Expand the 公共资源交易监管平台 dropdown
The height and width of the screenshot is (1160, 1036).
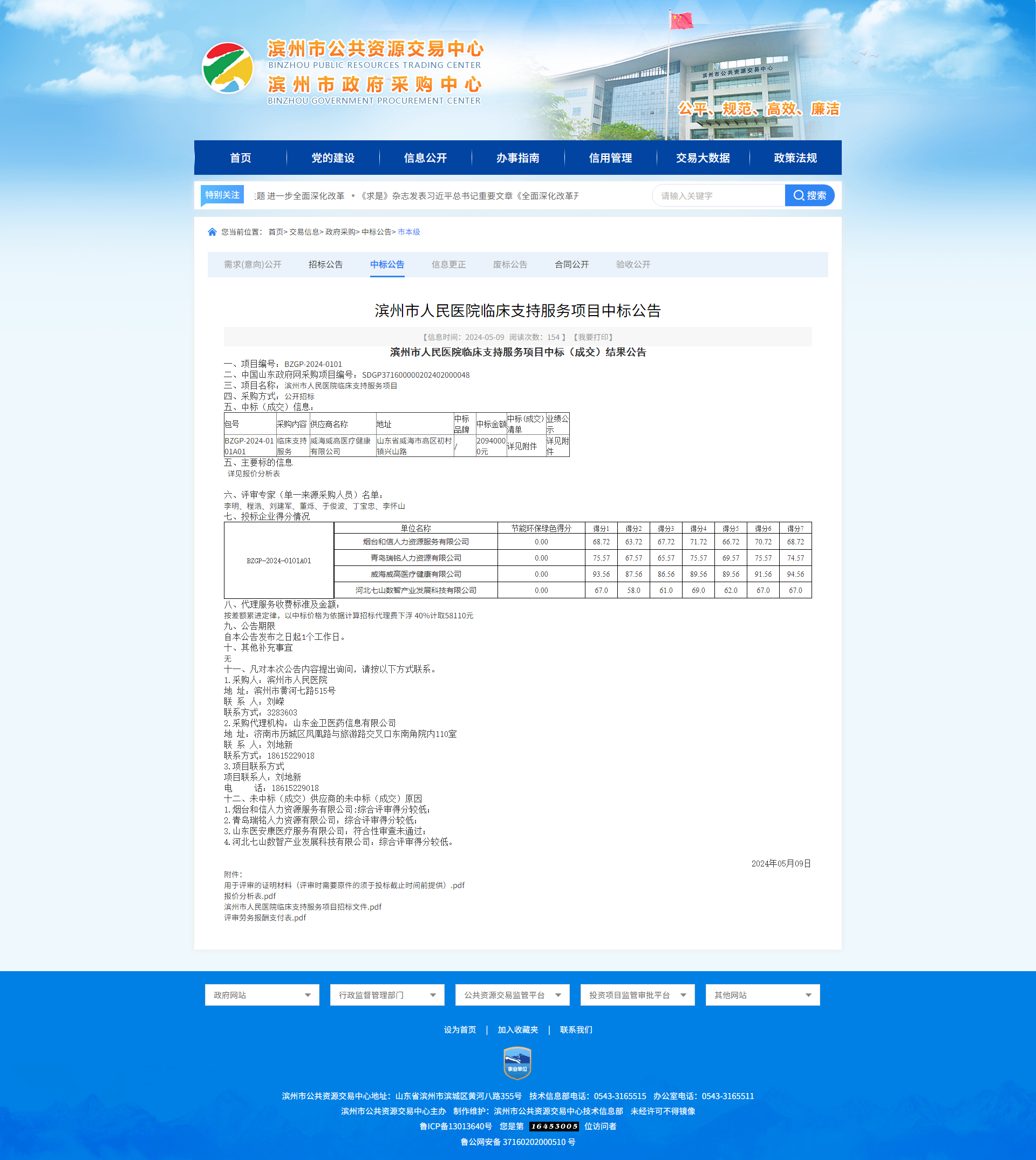coord(512,995)
